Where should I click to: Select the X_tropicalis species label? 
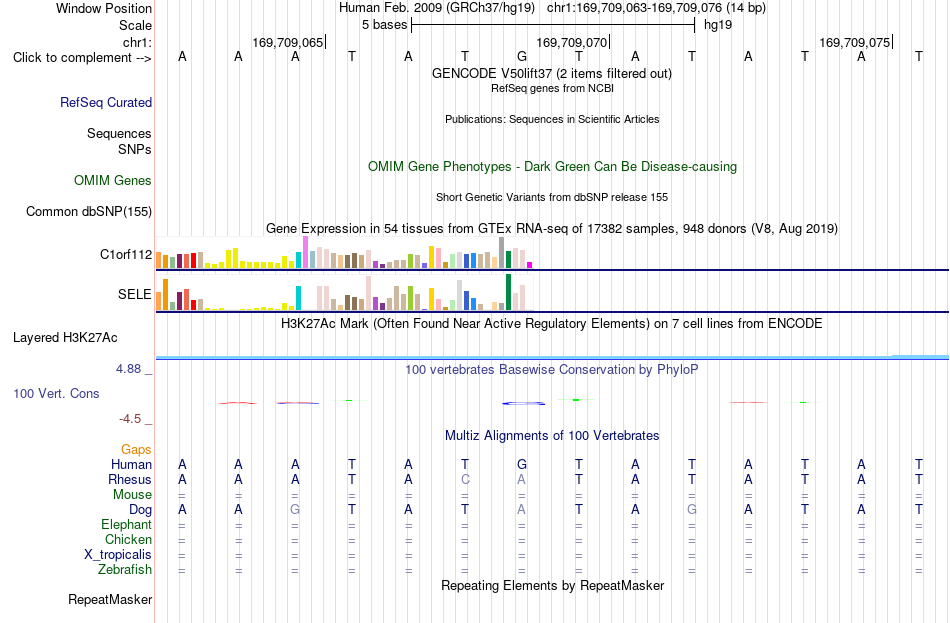pyautogui.click(x=118, y=555)
